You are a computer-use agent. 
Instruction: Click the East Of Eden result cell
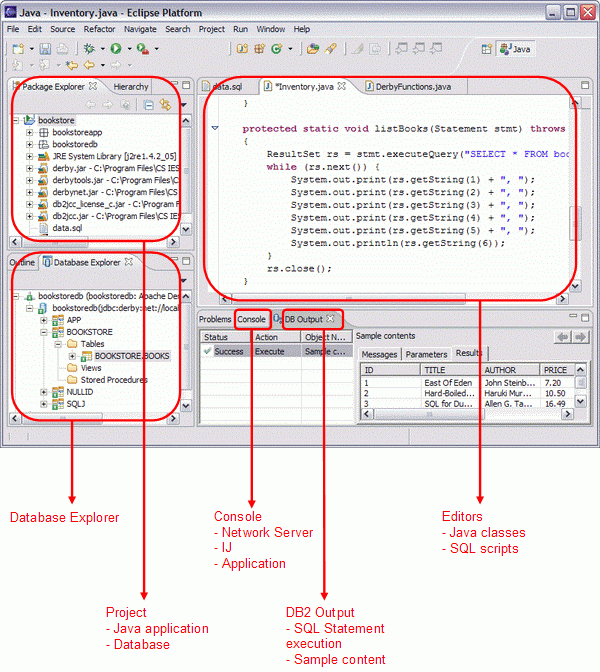pos(448,383)
